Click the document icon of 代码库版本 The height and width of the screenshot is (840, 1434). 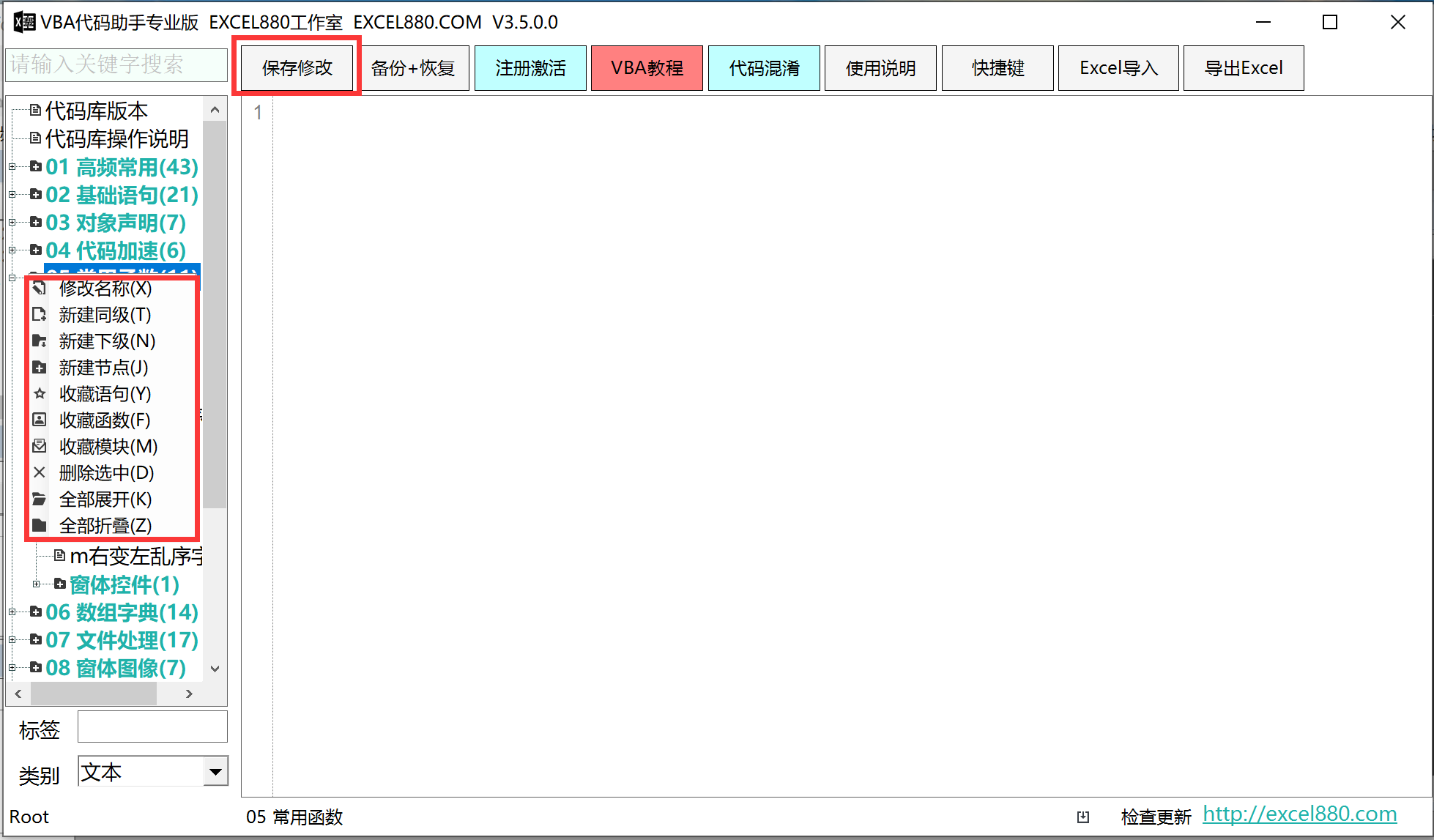pos(35,111)
